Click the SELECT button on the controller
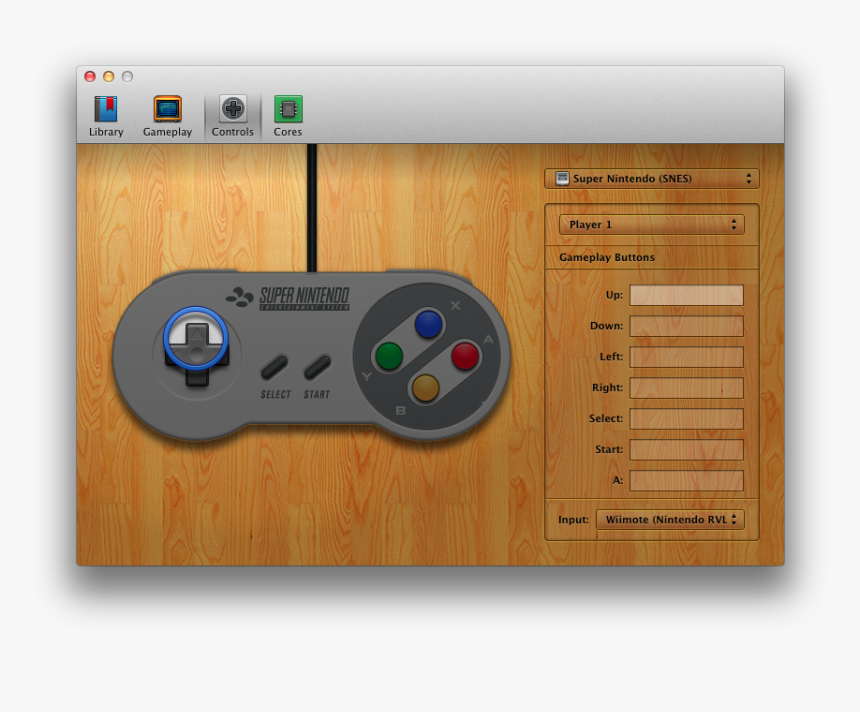Viewport: 860px width, 712px height. coord(274,368)
